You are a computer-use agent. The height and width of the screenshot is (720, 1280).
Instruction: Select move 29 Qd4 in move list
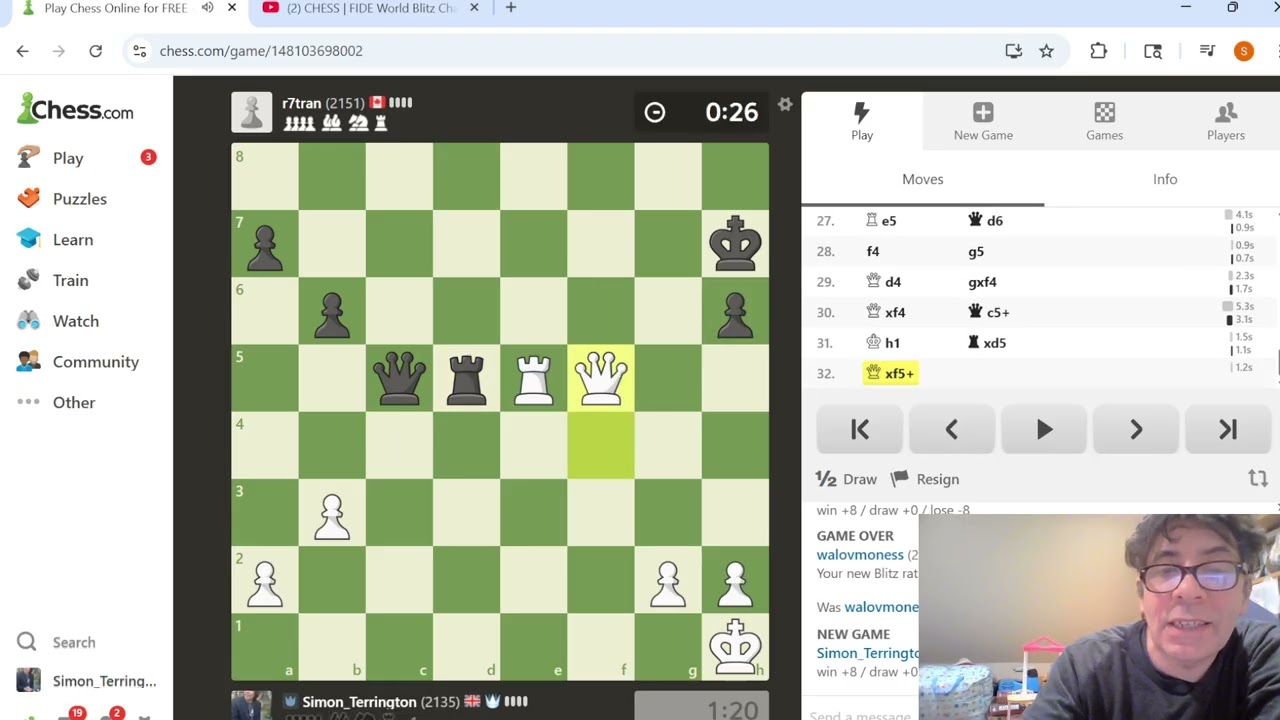[x=884, y=282]
